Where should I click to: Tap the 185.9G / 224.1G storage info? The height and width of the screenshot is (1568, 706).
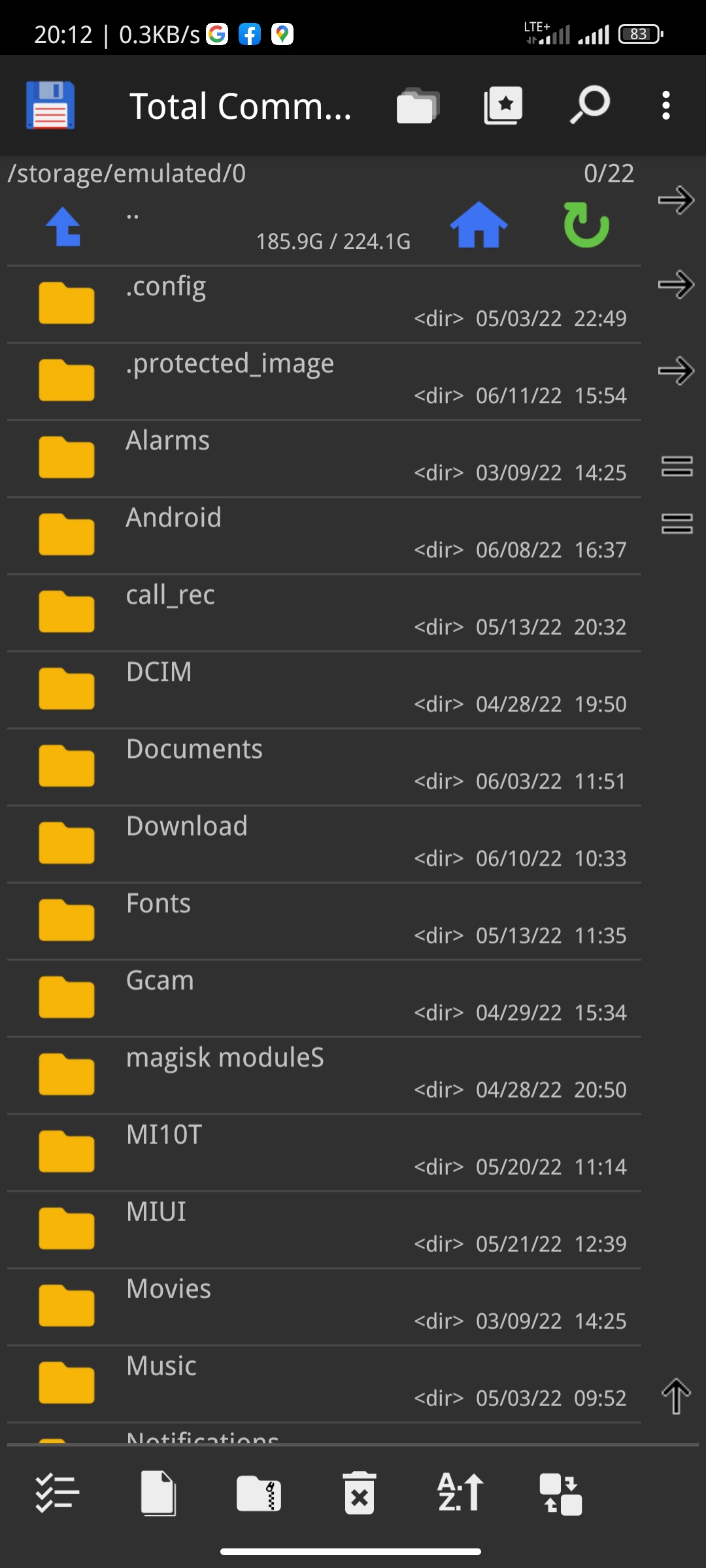tap(333, 242)
